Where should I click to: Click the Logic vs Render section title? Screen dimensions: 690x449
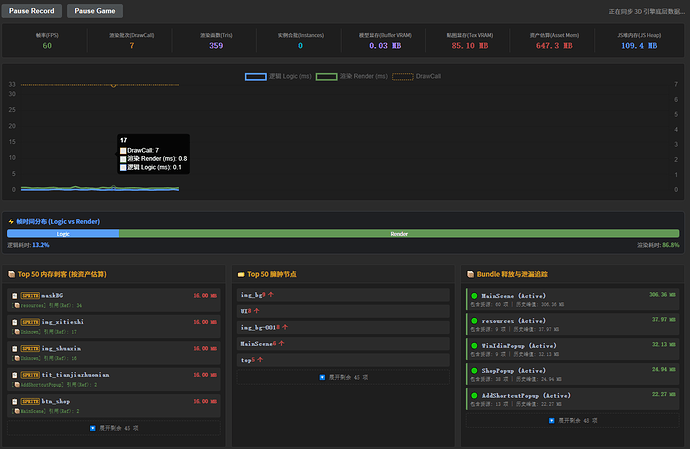(58, 221)
